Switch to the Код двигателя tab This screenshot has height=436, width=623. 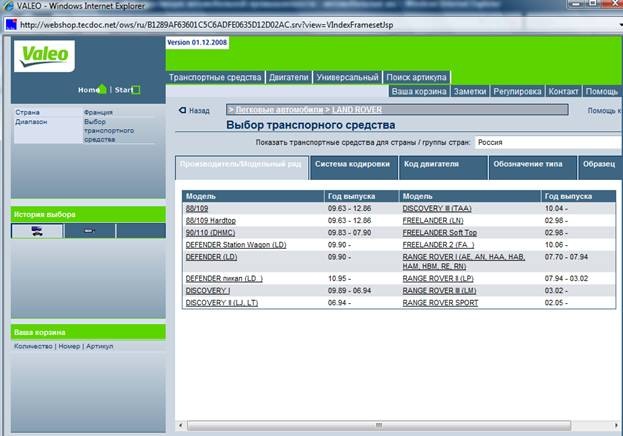(443, 167)
